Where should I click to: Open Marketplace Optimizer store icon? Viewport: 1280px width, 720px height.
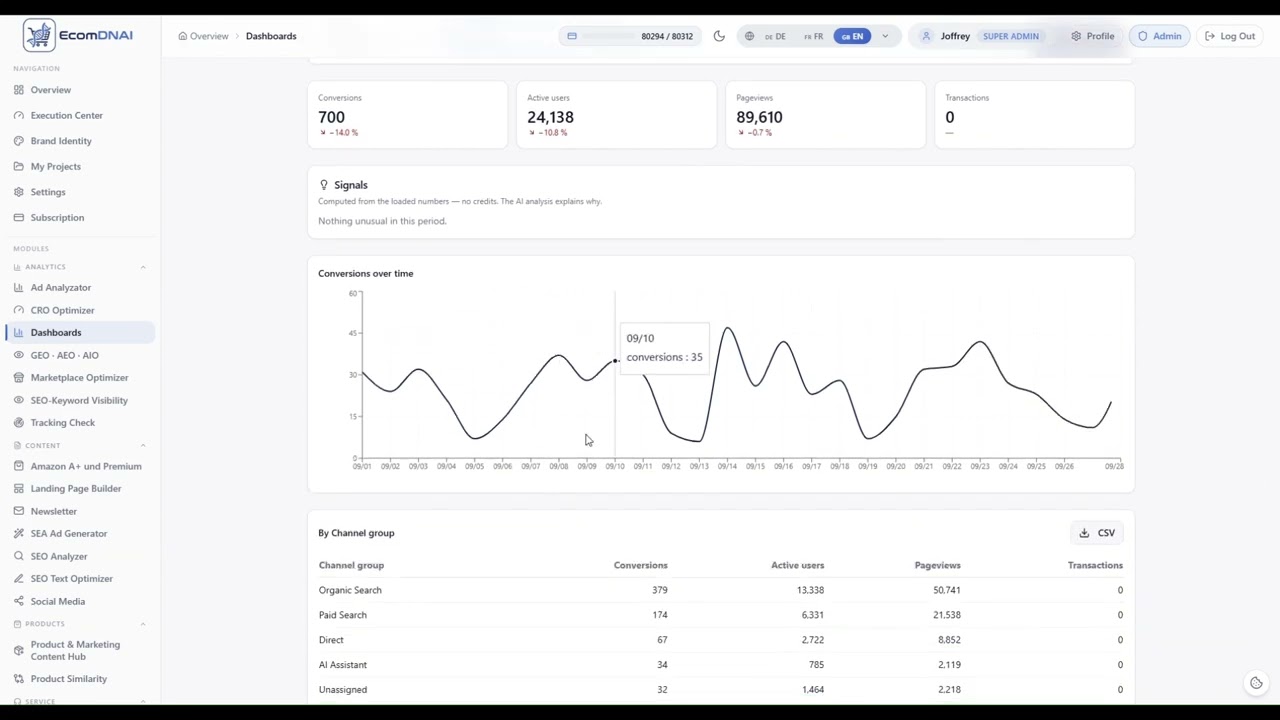coord(19,377)
